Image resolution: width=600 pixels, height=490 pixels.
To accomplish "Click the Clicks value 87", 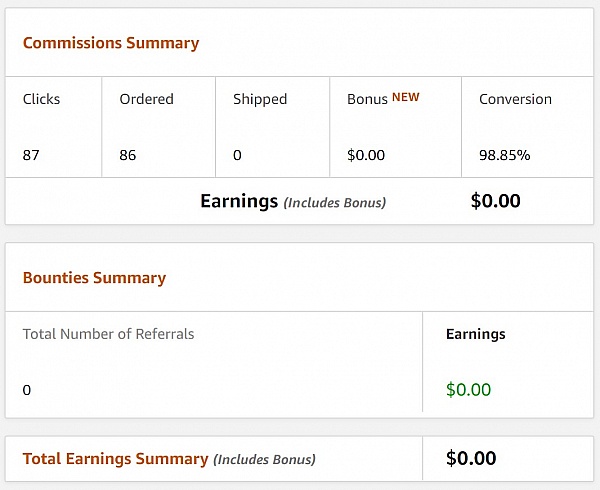I will click(x=31, y=155).
